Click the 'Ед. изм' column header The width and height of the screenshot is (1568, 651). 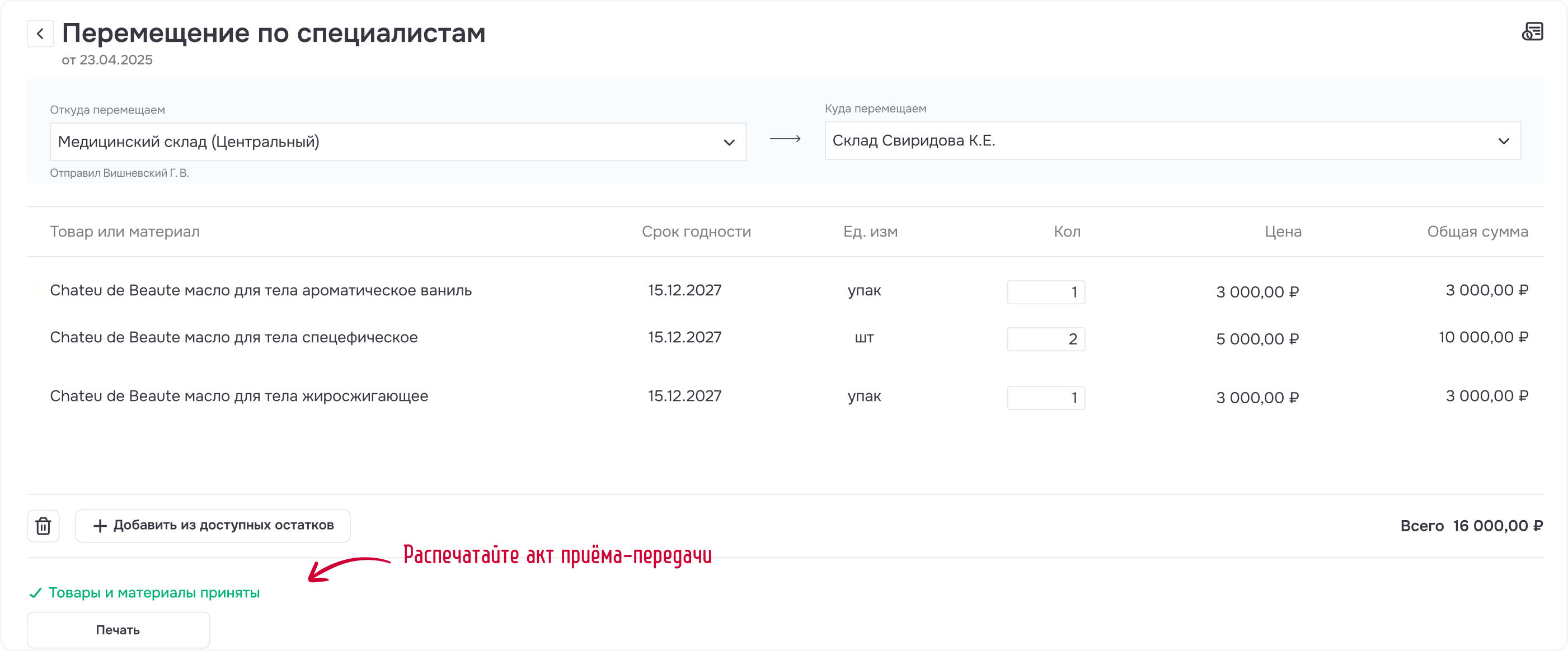pyautogui.click(x=870, y=231)
